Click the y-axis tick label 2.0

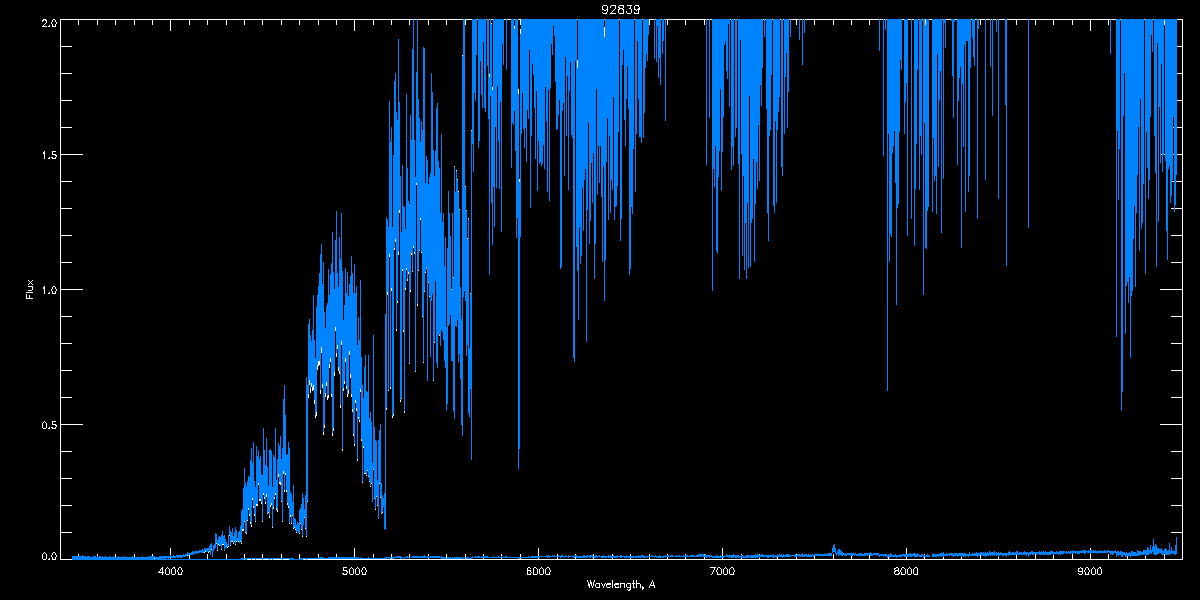point(47,22)
